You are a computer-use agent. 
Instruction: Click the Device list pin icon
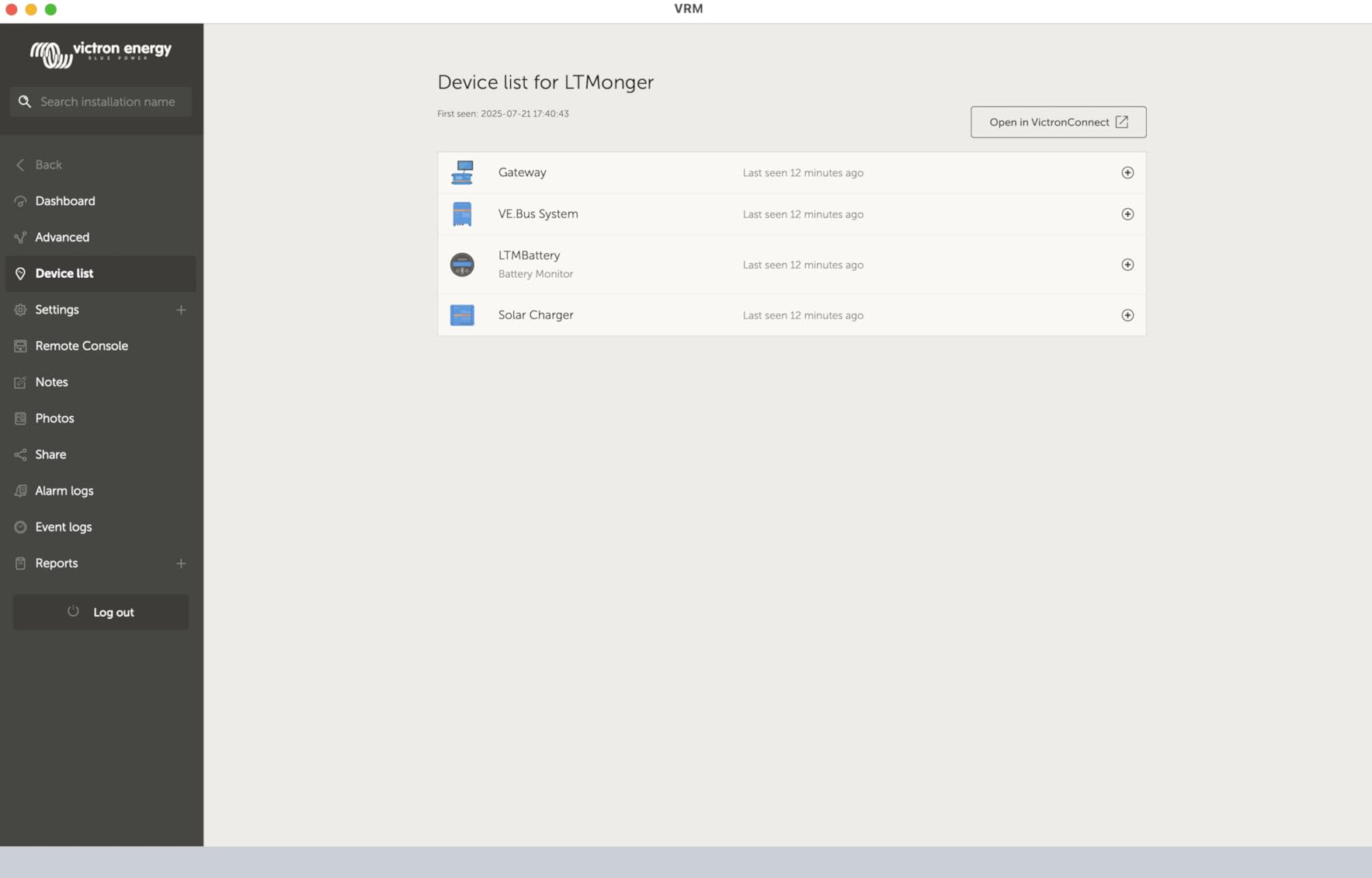pyautogui.click(x=20, y=273)
